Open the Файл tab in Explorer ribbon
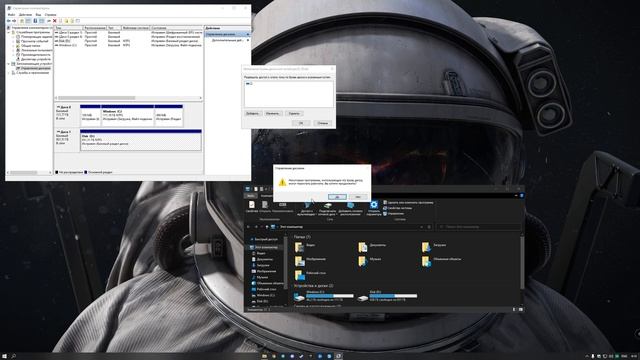Image resolution: width=640 pixels, height=360 pixels. (x=251, y=196)
